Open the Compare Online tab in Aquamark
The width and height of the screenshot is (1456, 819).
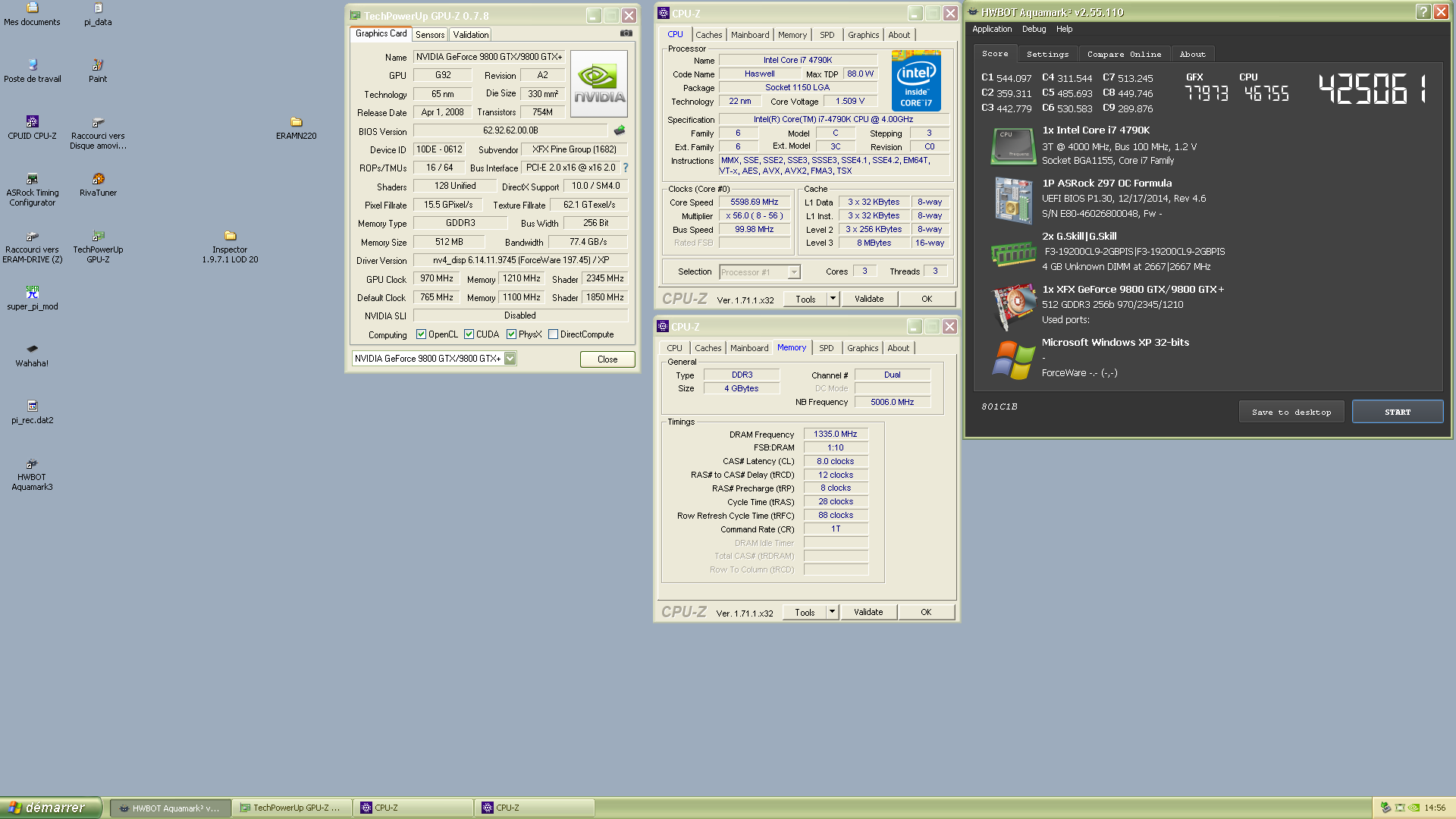(1124, 54)
